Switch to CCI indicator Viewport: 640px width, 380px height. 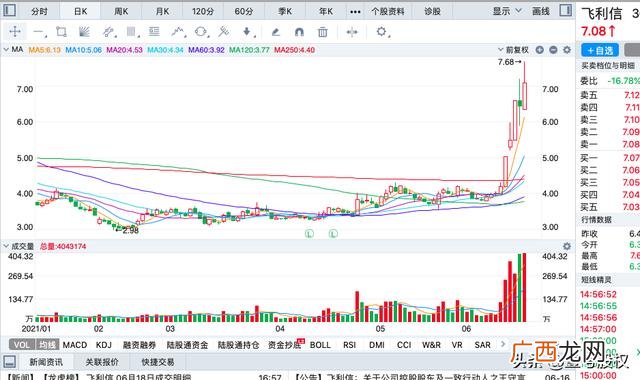tap(404, 345)
